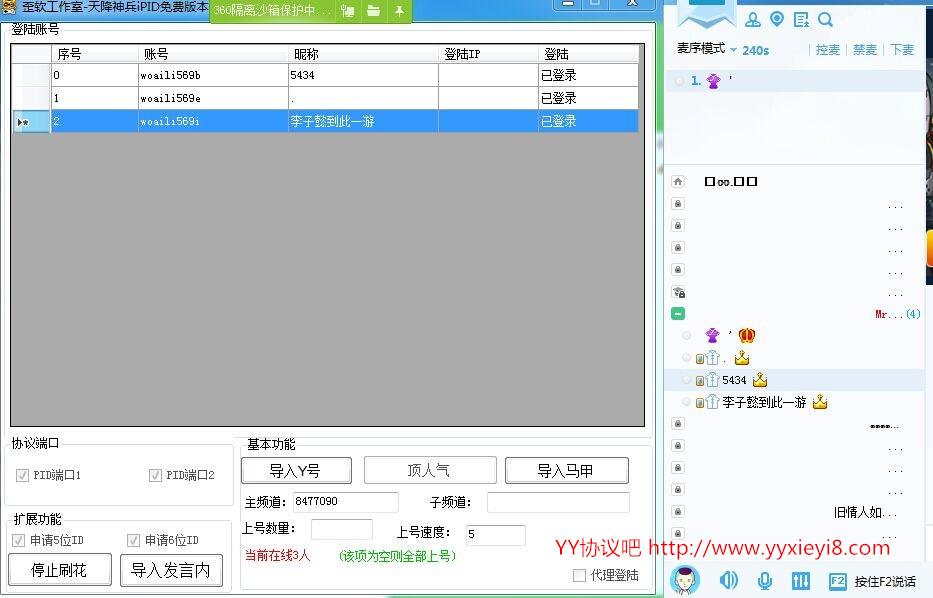Click the microphone icon at the bottom bar
This screenshot has height=598, width=933.
(765, 580)
